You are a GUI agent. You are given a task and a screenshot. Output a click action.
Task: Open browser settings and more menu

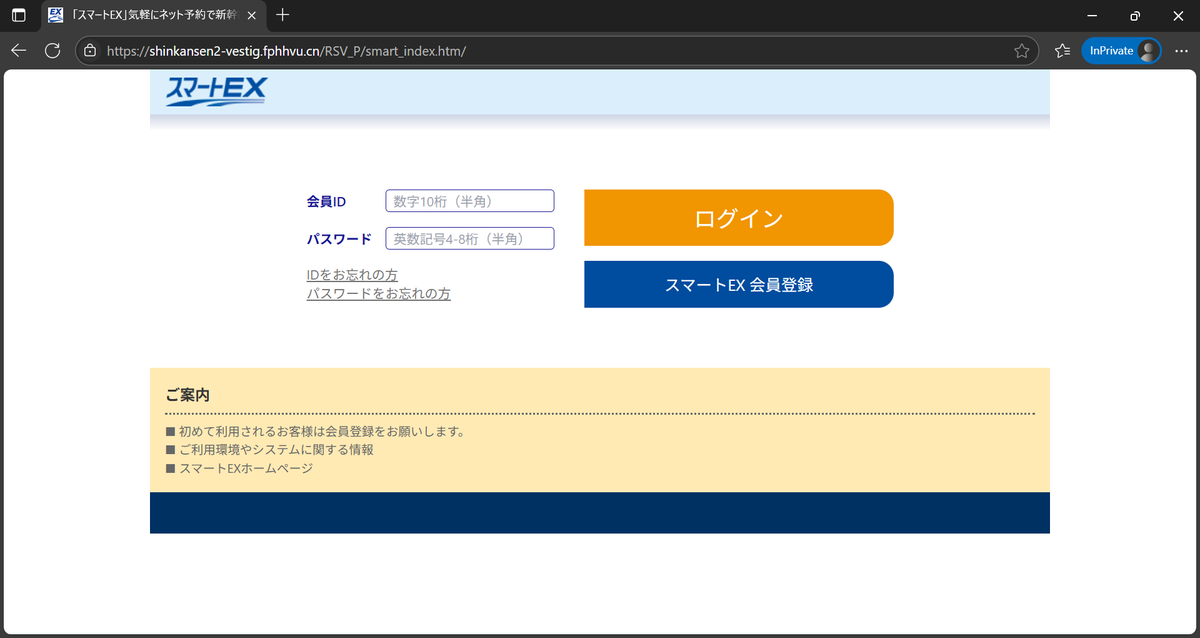click(x=1181, y=50)
